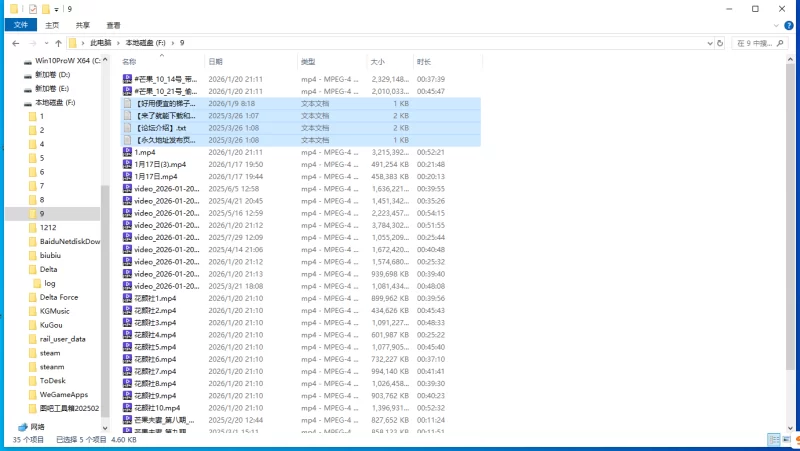Sort files by 大小 column header
Viewport: 800px width, 451px height.
point(376,62)
